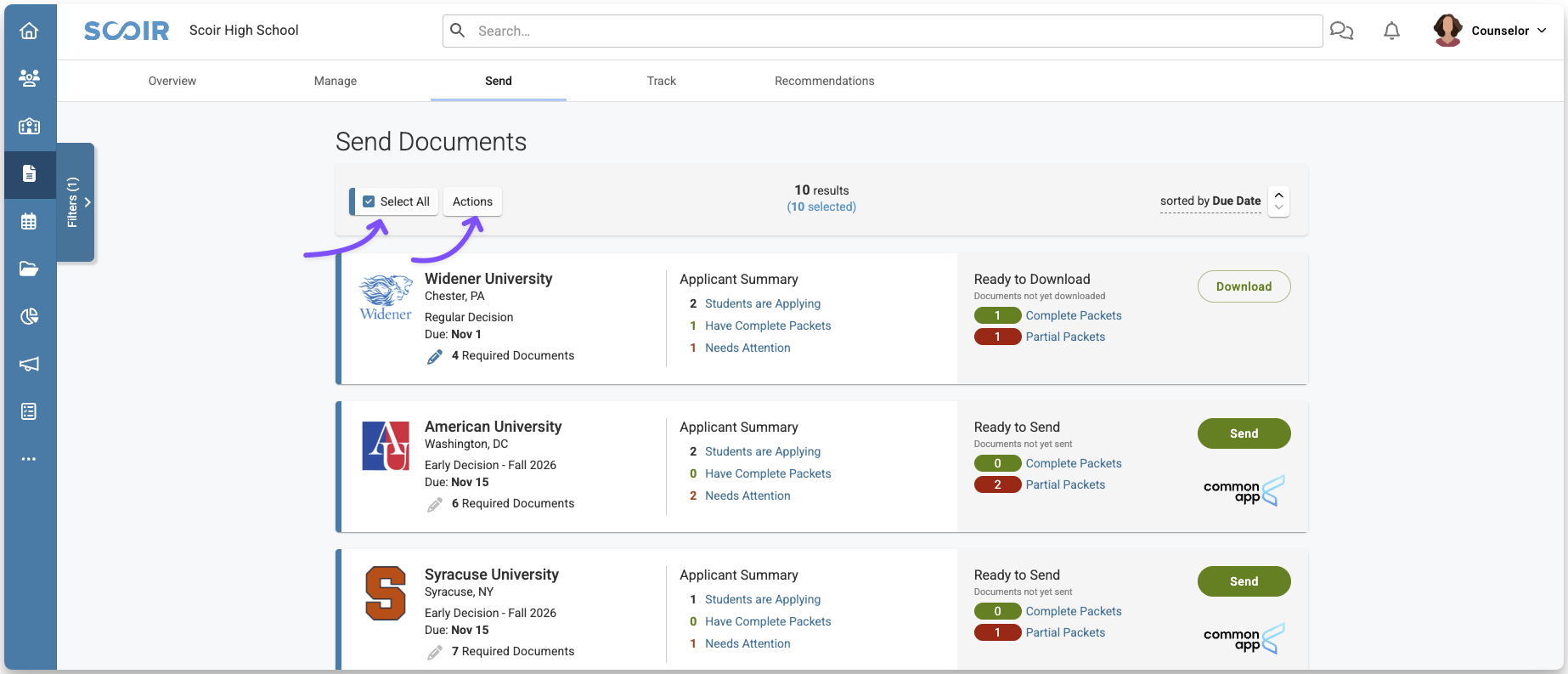Open American University Needs Attention link
Screen dimensions: 1568x674
(747, 496)
